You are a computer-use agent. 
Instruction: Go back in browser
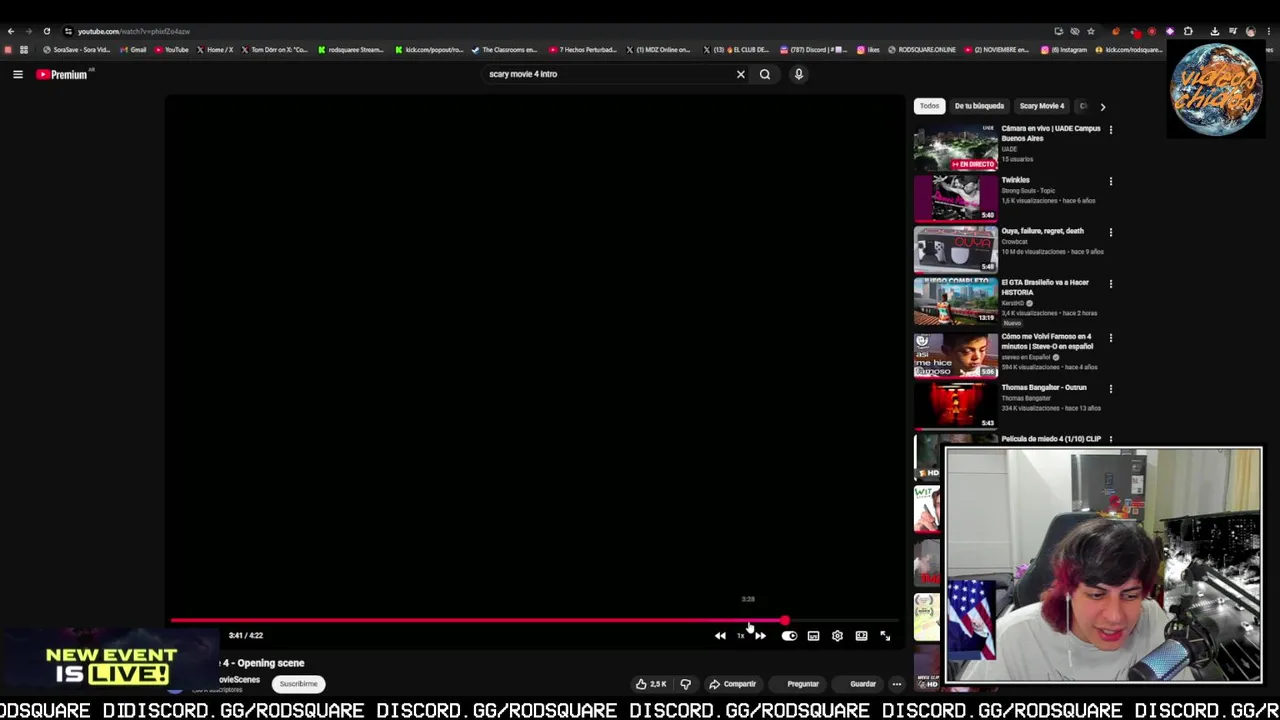pyautogui.click(x=11, y=31)
